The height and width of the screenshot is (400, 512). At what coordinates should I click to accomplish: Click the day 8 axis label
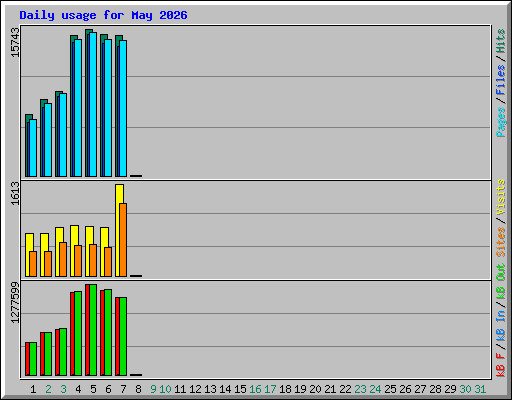tap(138, 389)
